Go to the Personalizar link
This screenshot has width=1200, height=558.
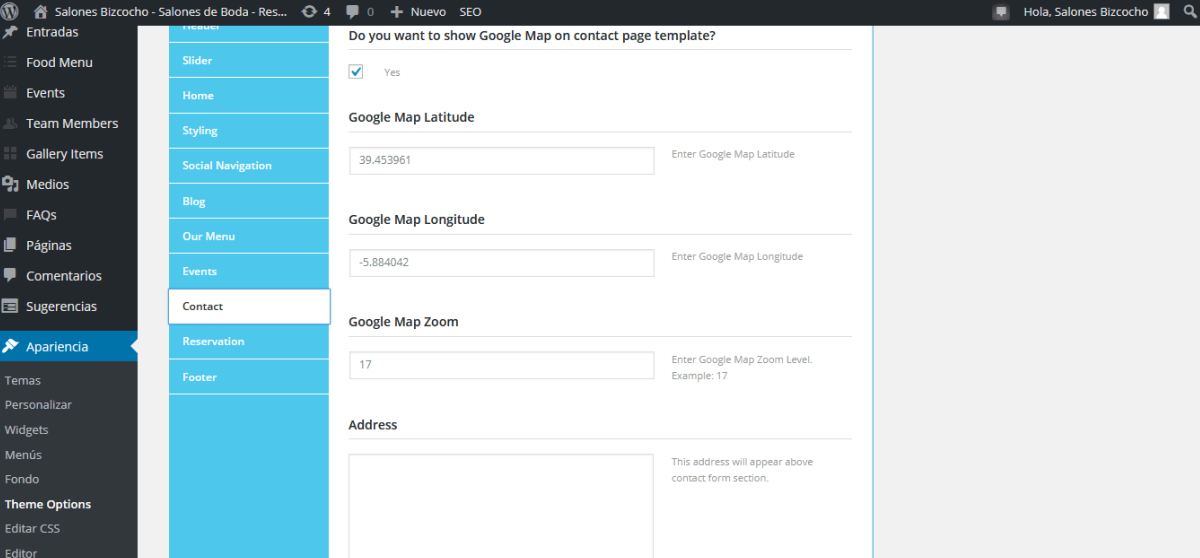point(39,405)
